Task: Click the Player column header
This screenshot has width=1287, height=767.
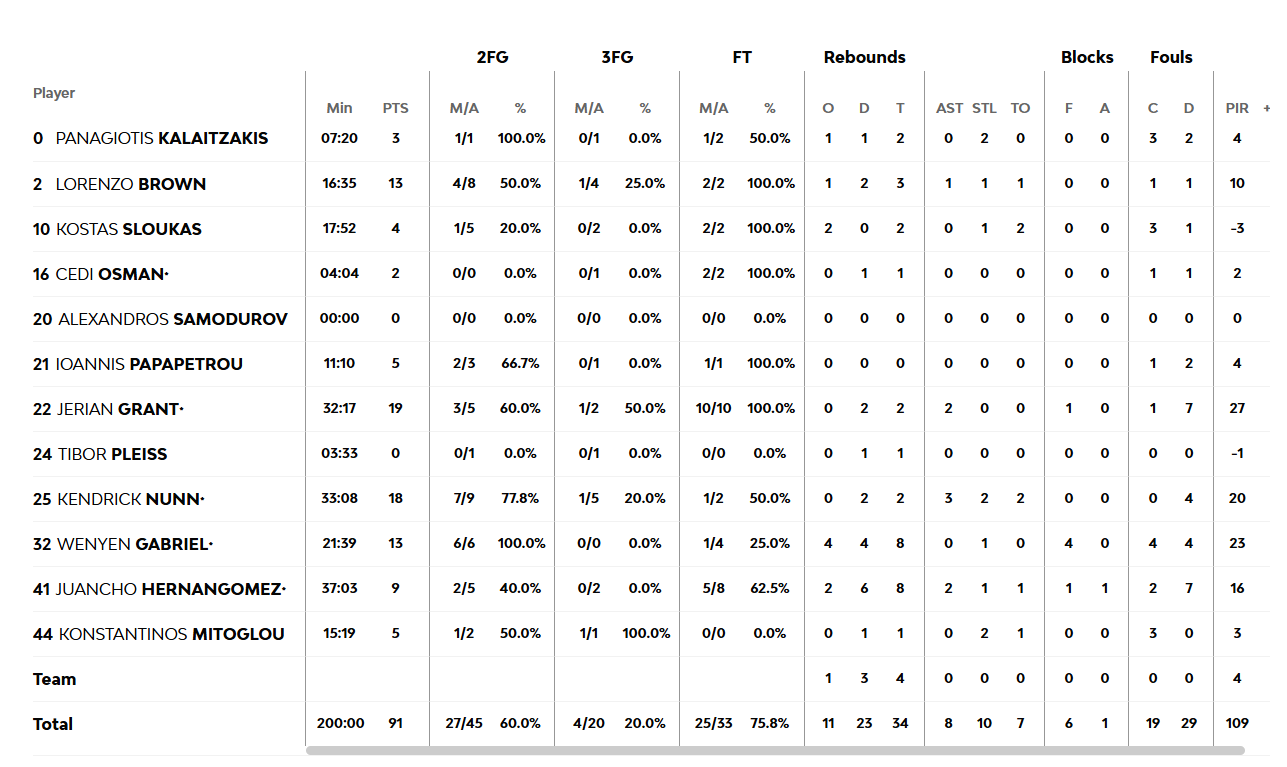Action: 54,93
